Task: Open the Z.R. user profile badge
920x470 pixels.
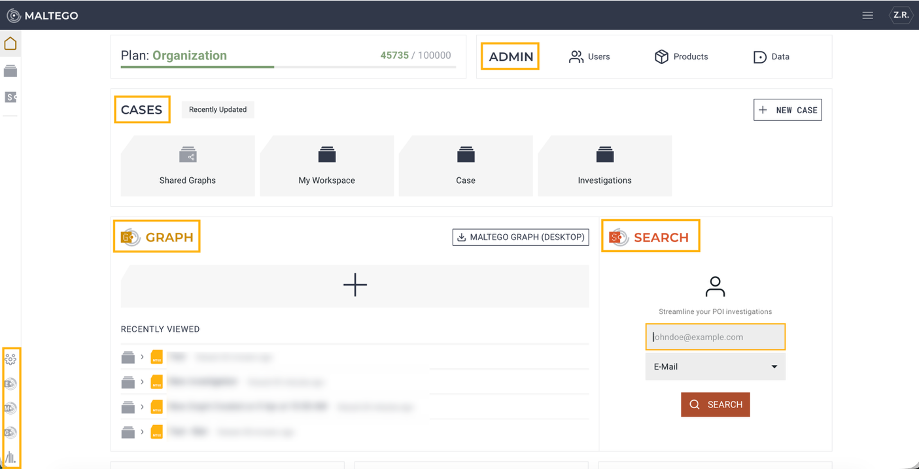Action: 900,16
